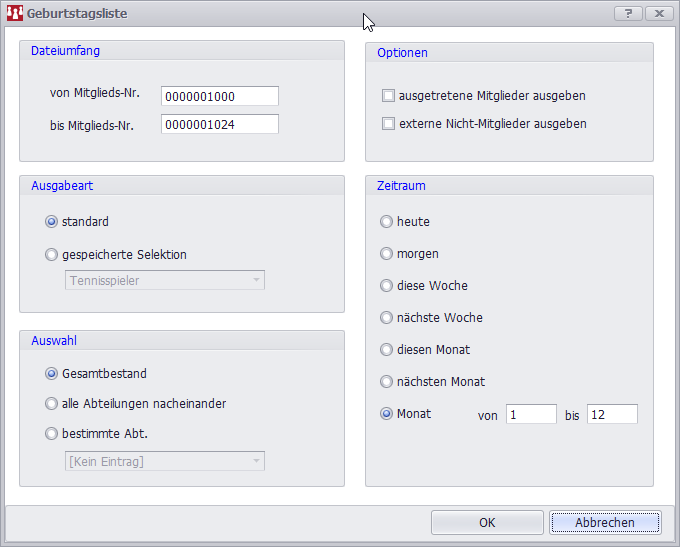
Task: Pick the 'bestimmte Abt.' radio button
Action: [x=52, y=434]
